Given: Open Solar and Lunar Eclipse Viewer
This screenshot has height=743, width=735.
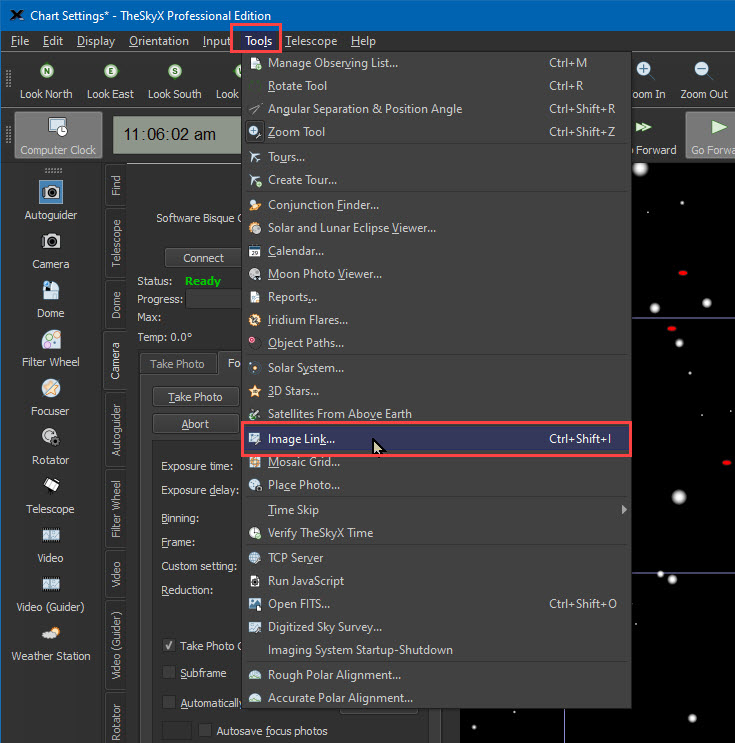Looking at the screenshot, I should point(436,228).
